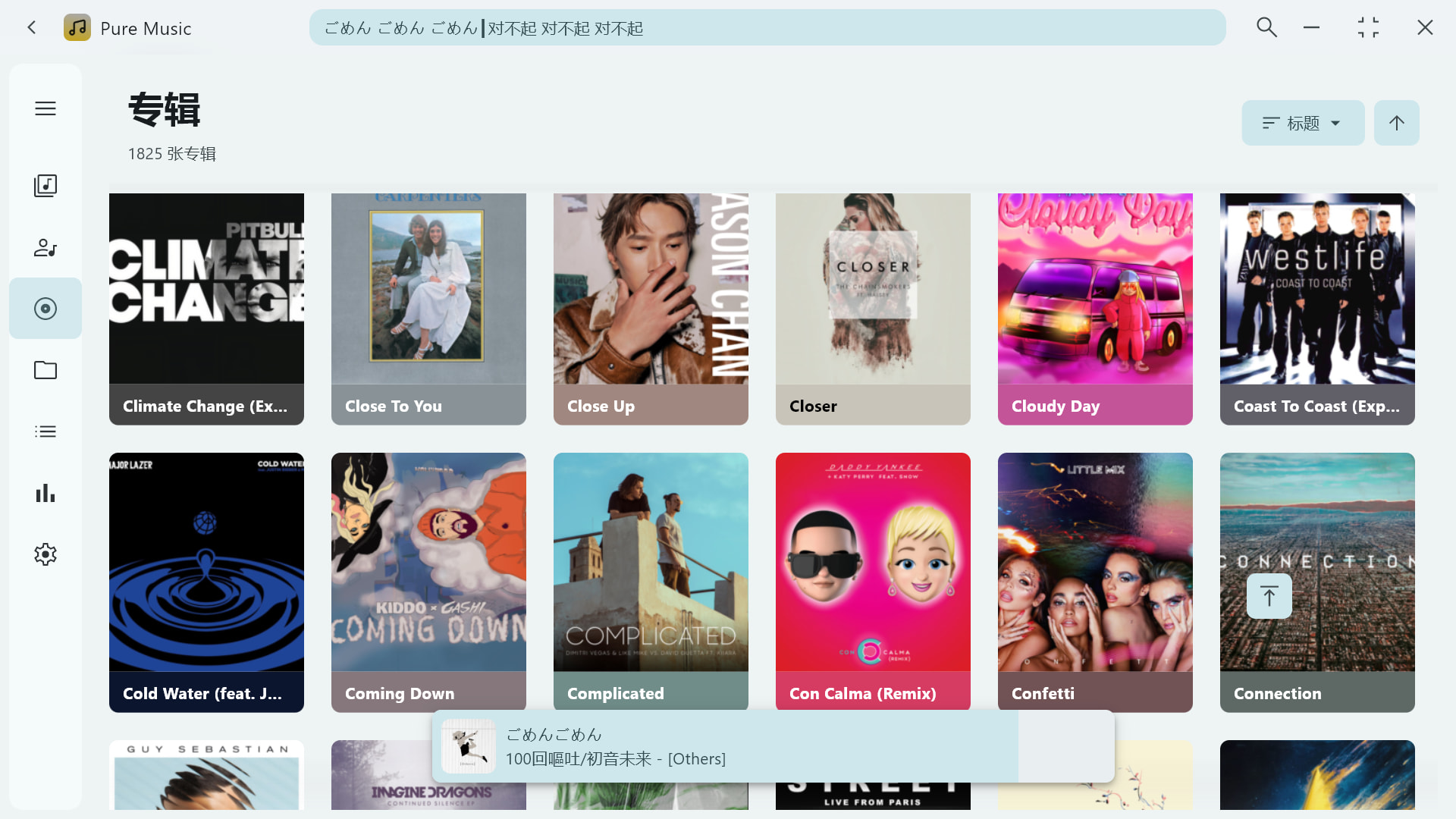Open the Connection album

click(x=1317, y=582)
